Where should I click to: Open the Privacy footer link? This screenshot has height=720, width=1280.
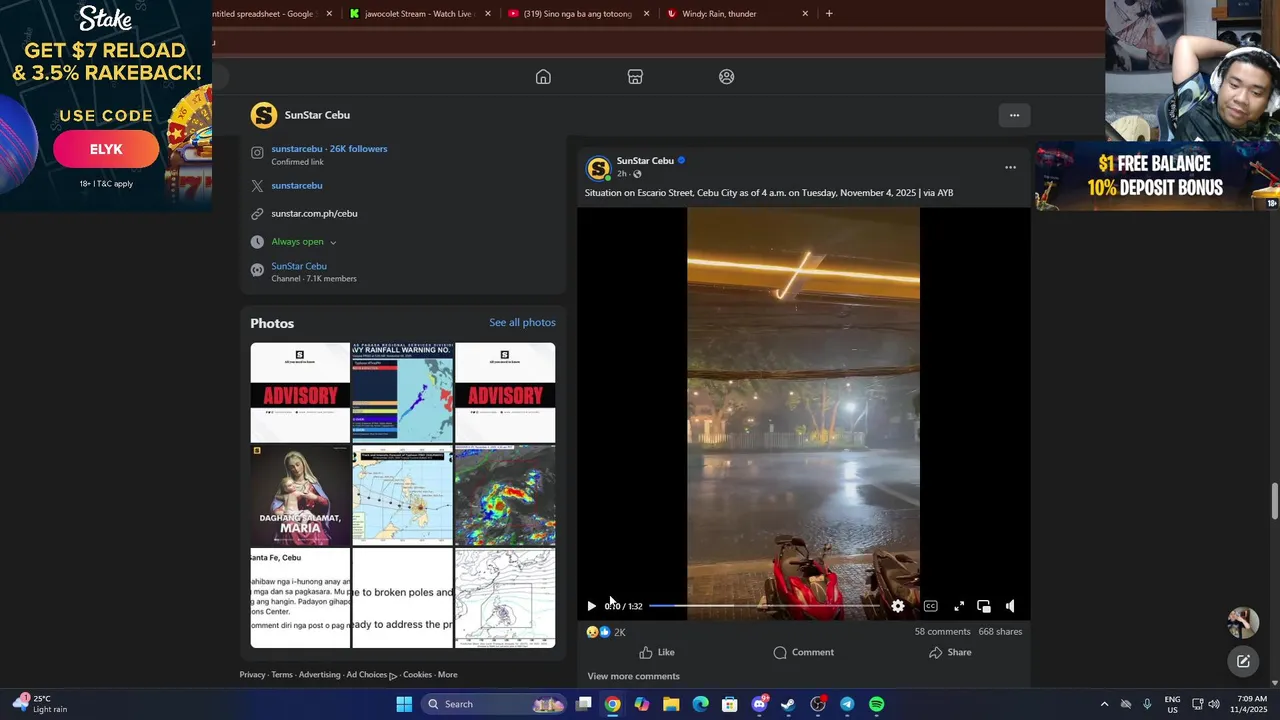(x=252, y=675)
